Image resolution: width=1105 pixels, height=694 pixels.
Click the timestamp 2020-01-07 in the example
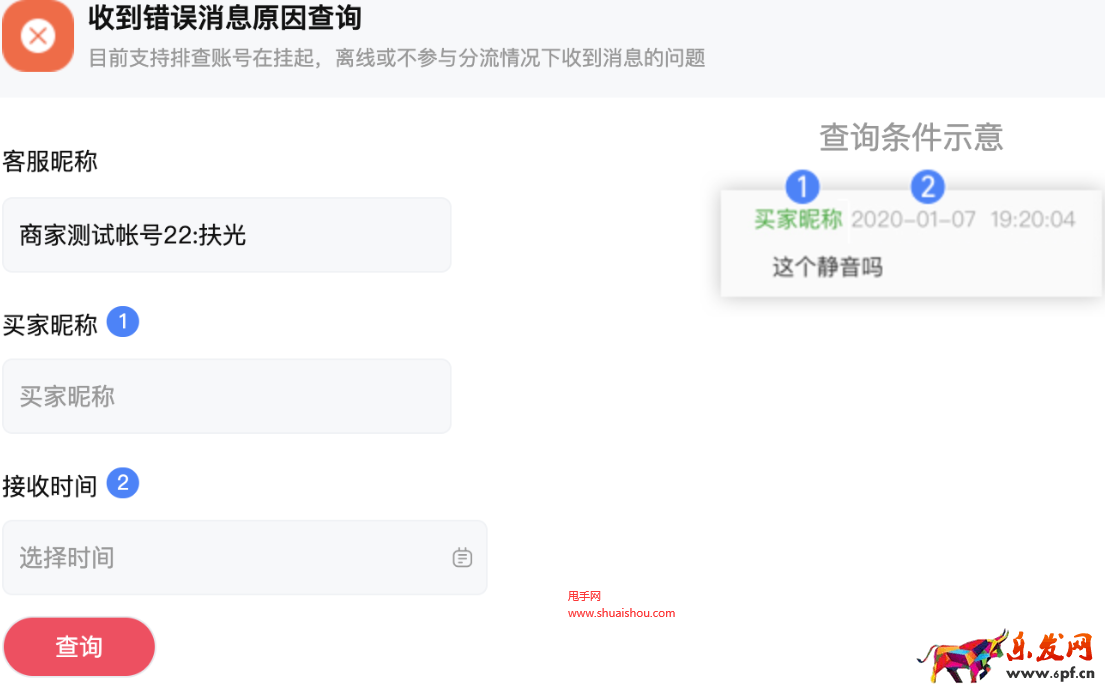pyautogui.click(x=913, y=219)
